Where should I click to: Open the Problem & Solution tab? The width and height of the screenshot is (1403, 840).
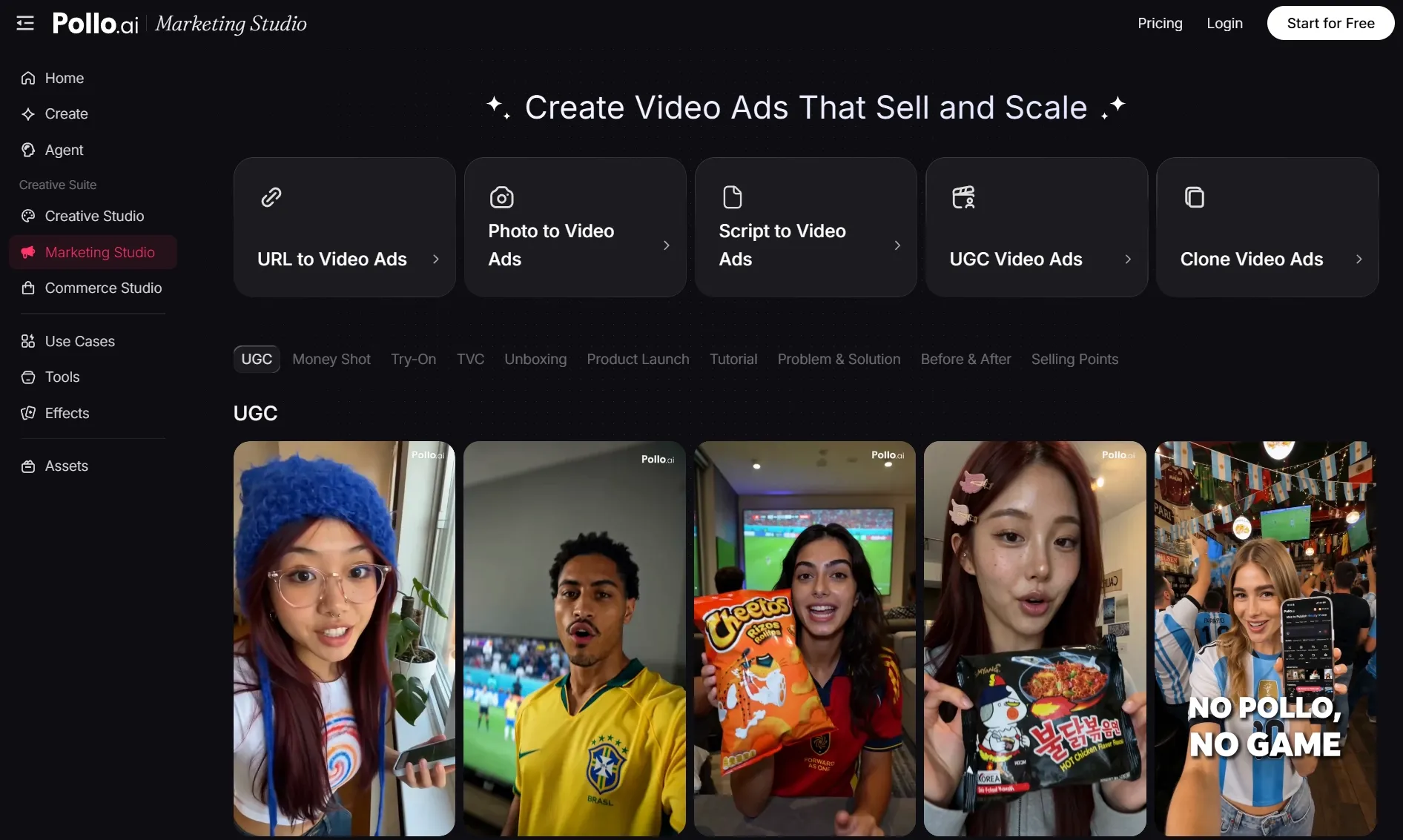[839, 359]
